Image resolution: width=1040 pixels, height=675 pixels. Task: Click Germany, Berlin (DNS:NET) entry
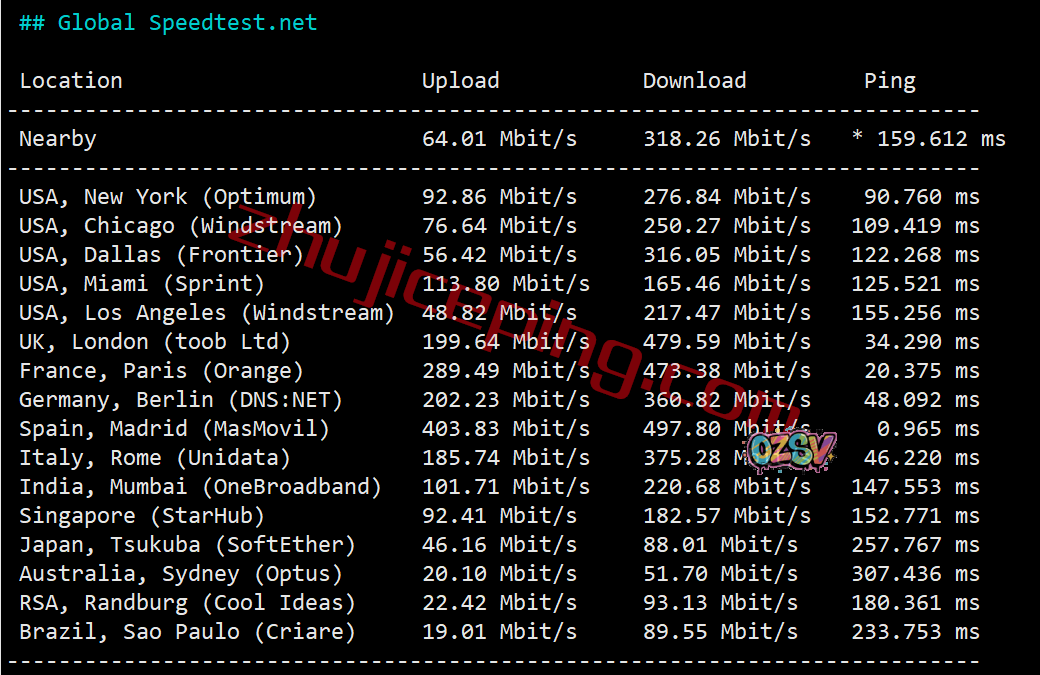(180, 400)
